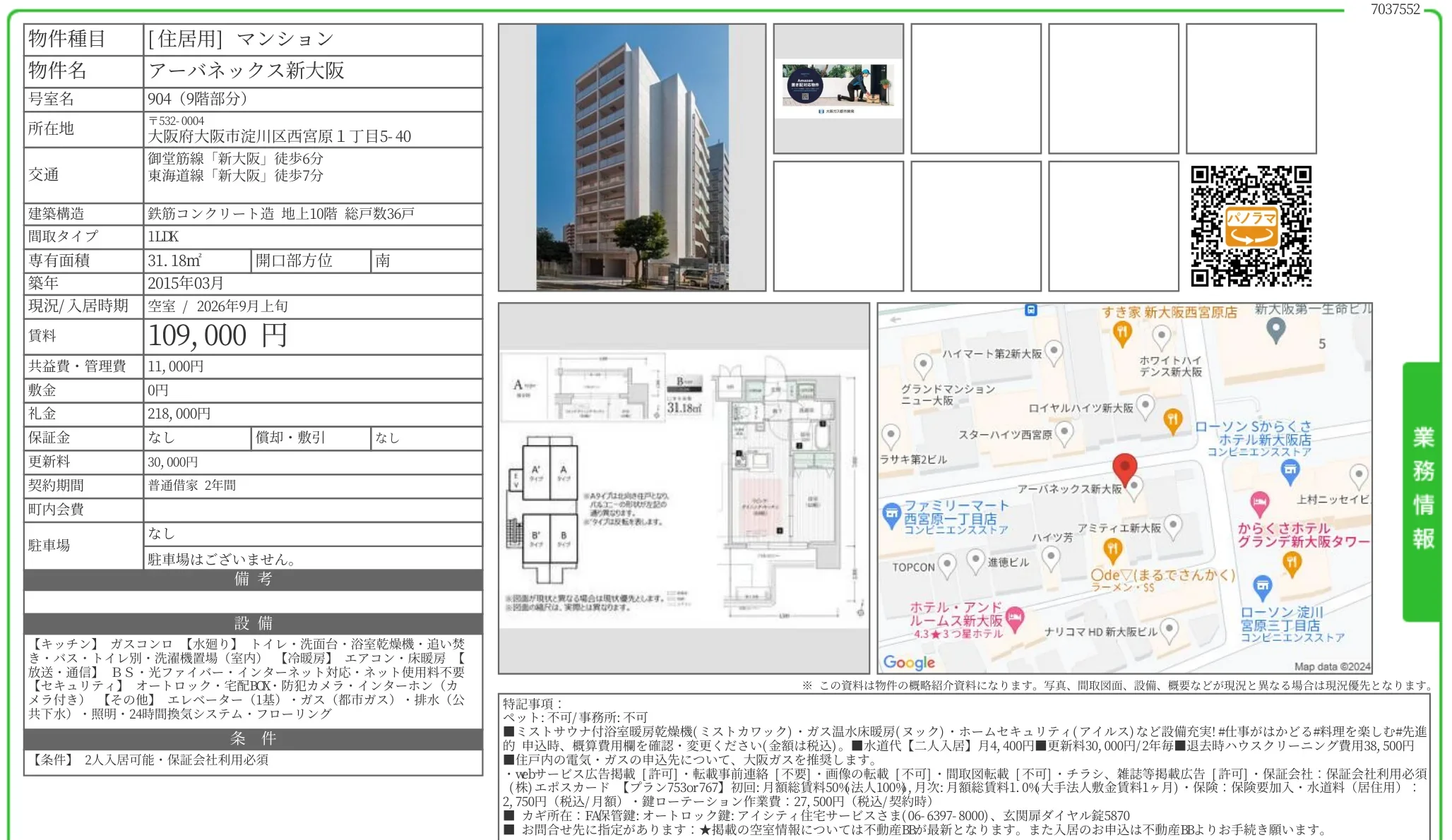Open the Ode▽(まるでさんかく) ramen restaurant pin
1452x840 pixels.
click(1112, 550)
